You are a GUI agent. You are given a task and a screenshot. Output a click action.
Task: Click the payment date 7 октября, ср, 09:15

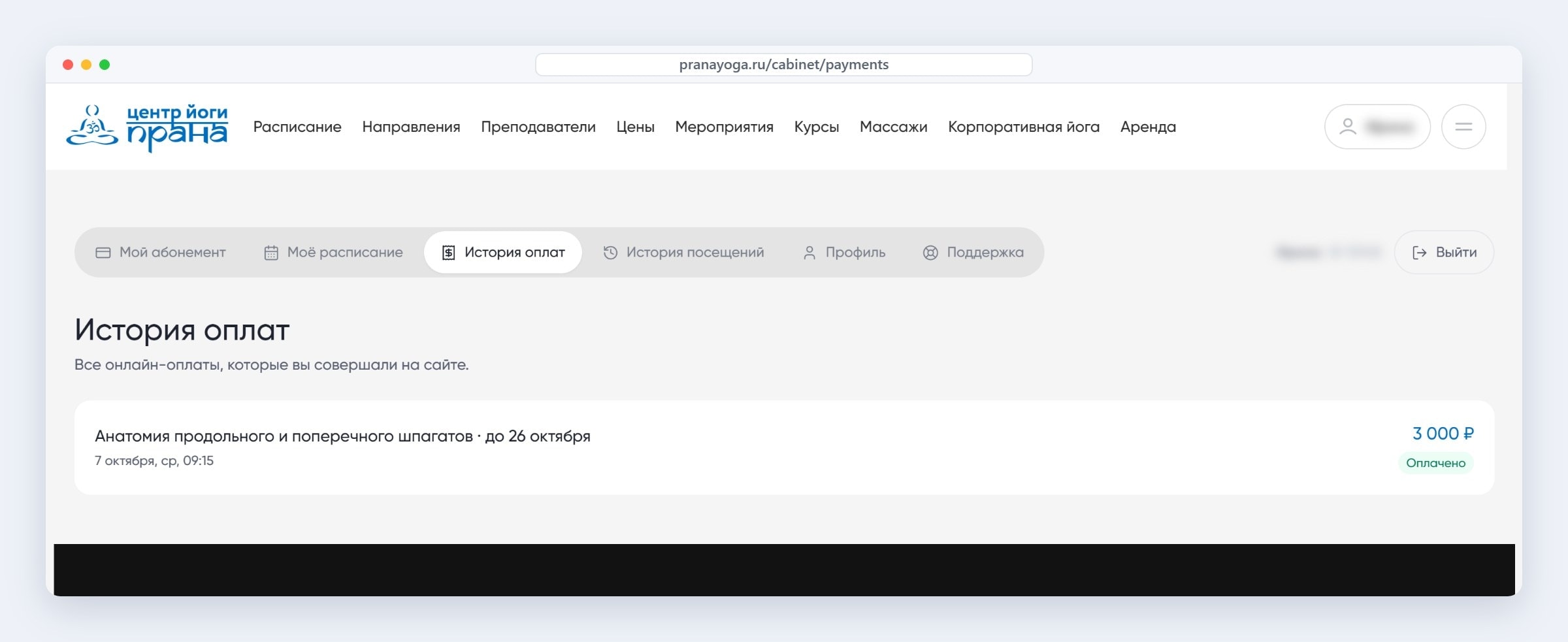pos(154,461)
